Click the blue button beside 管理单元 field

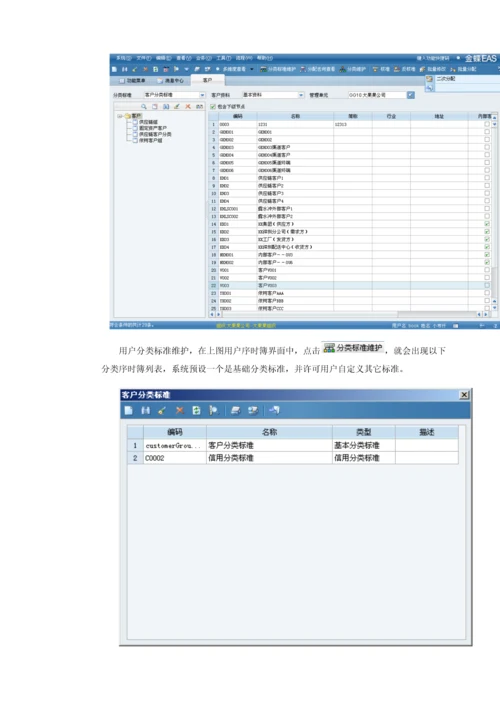coord(411,95)
